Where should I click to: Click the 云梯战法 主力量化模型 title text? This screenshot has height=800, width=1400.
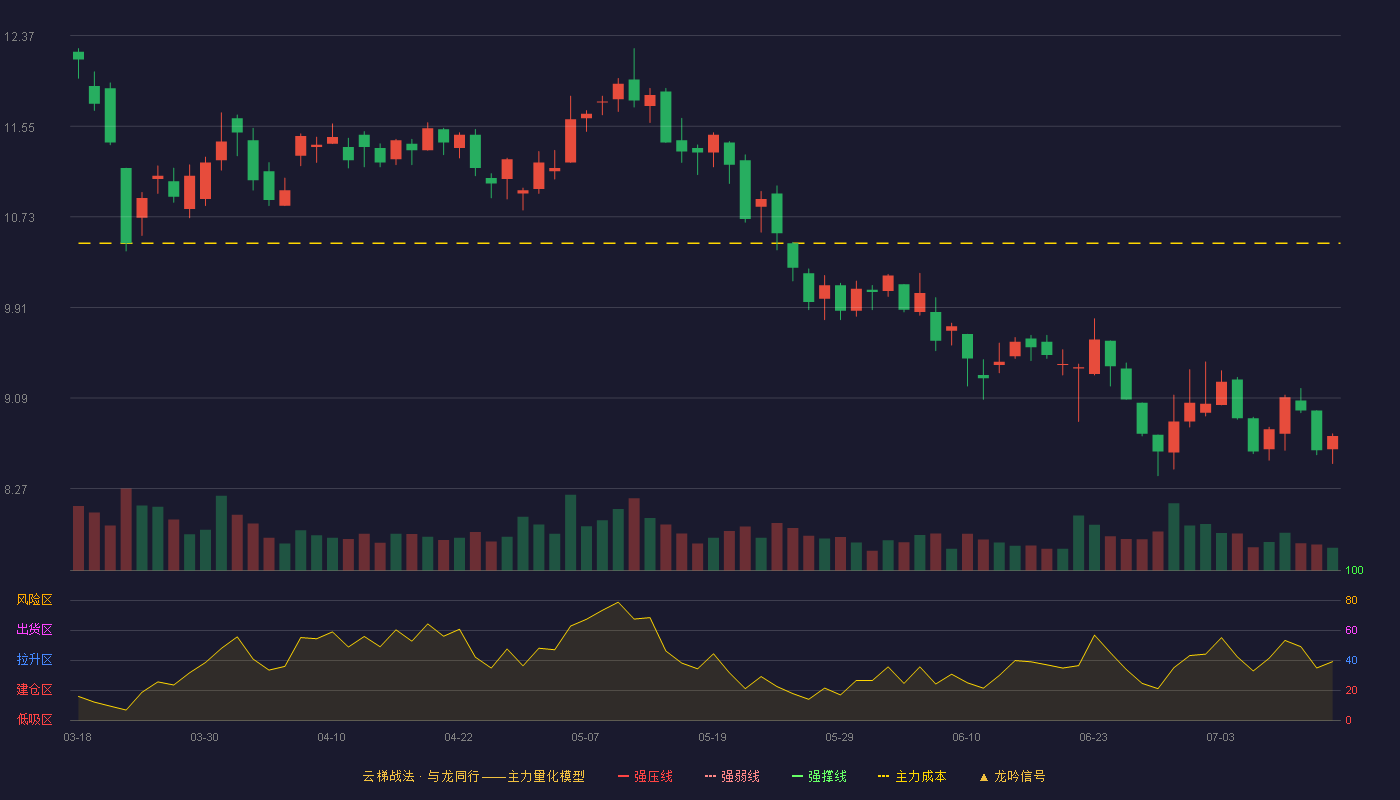coord(473,776)
